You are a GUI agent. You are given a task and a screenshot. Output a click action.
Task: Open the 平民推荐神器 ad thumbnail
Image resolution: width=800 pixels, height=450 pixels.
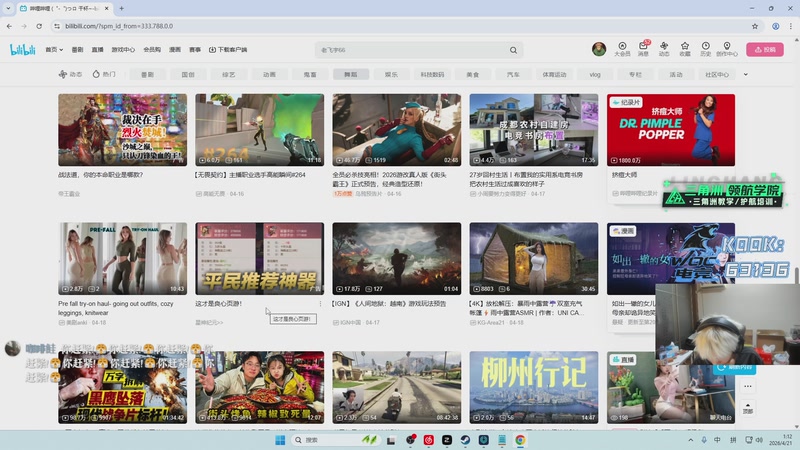click(259, 258)
